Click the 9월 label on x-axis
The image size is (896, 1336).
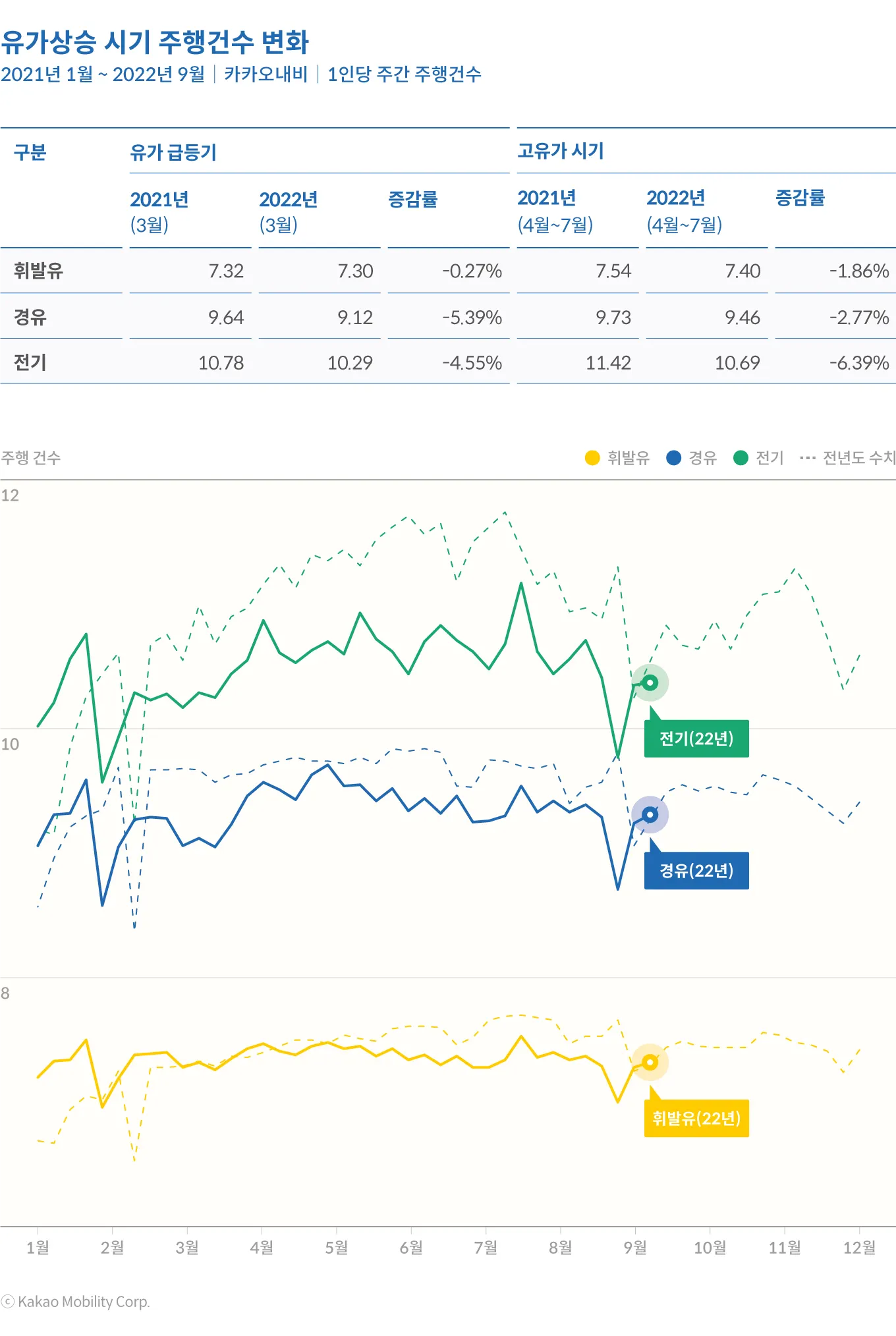click(635, 1247)
